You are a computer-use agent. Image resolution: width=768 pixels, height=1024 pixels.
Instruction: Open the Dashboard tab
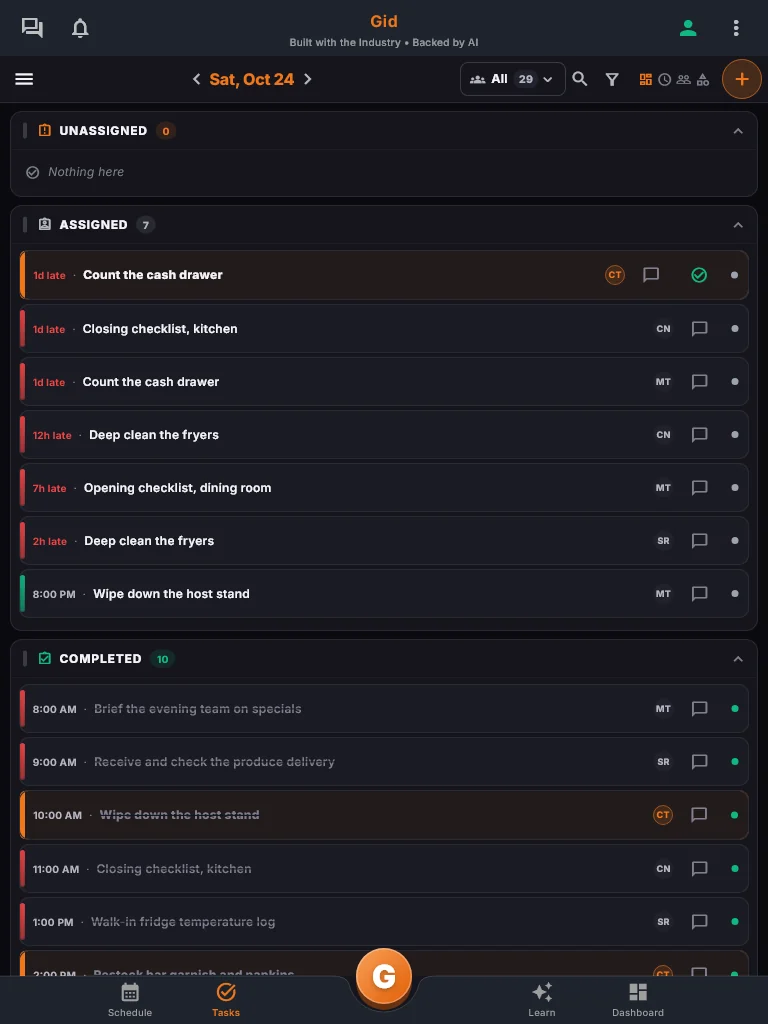click(x=638, y=1000)
